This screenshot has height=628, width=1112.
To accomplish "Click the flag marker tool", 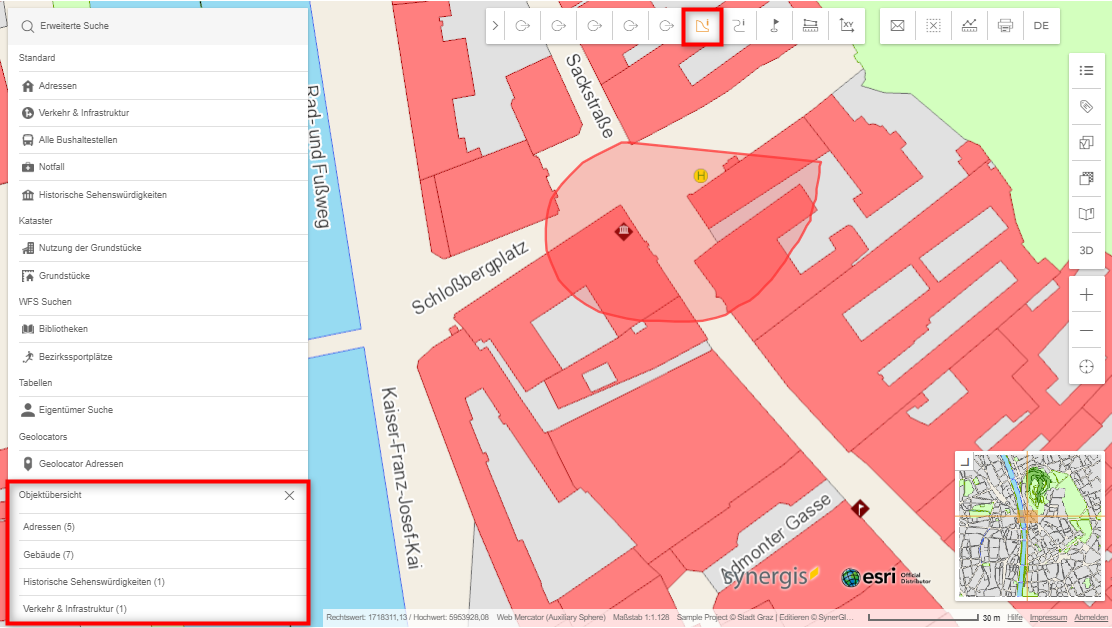I will point(775,26).
